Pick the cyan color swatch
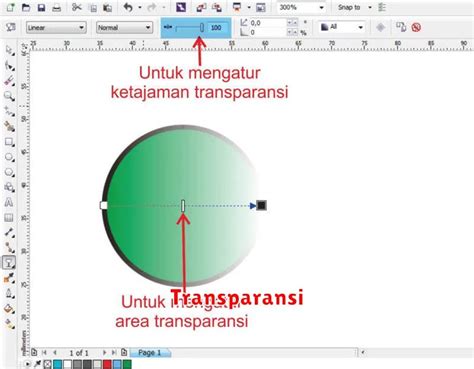Image resolution: width=474 pixels, height=369 pixels. [58, 364]
